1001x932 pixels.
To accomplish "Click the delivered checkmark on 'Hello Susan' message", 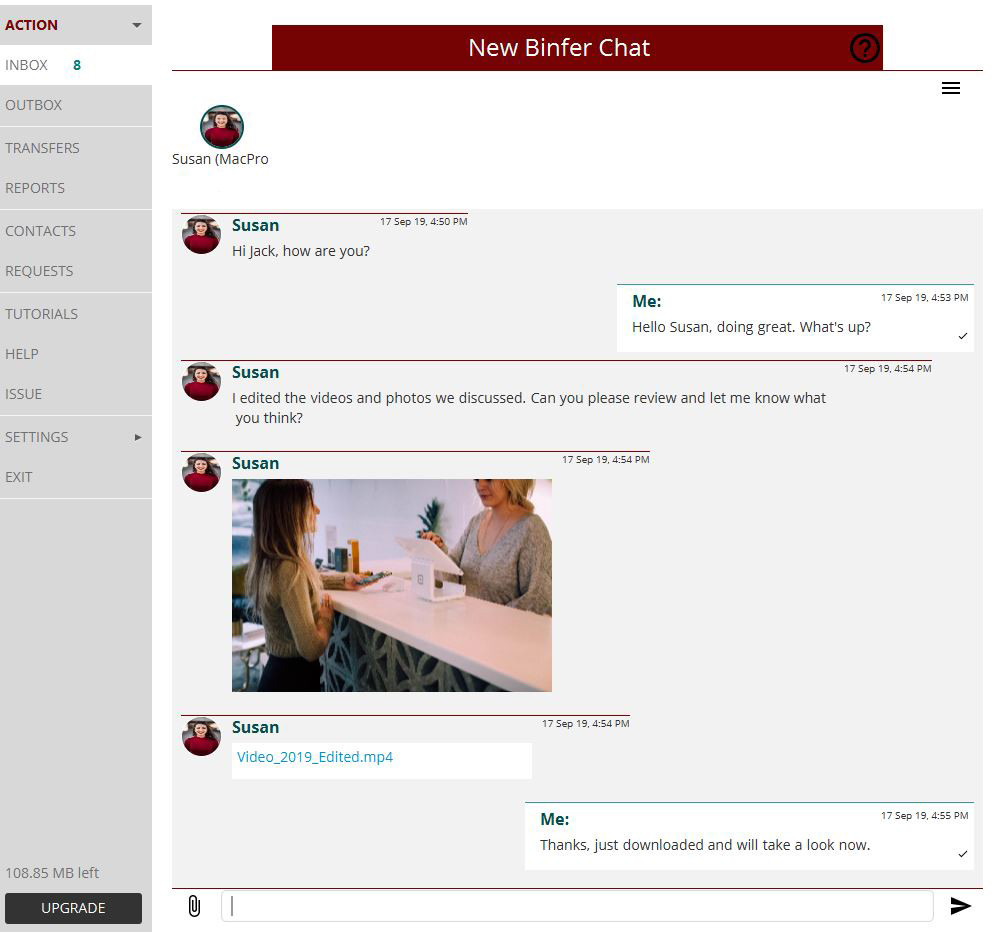I will 963,336.
